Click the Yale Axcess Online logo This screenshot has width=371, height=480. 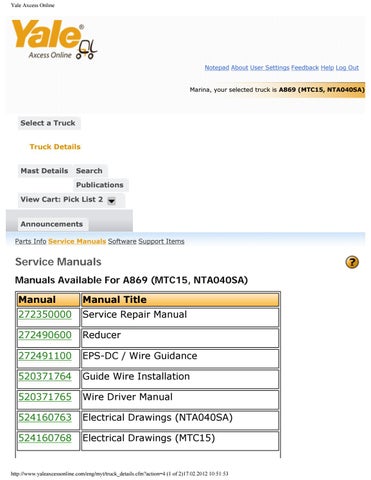click(55, 40)
